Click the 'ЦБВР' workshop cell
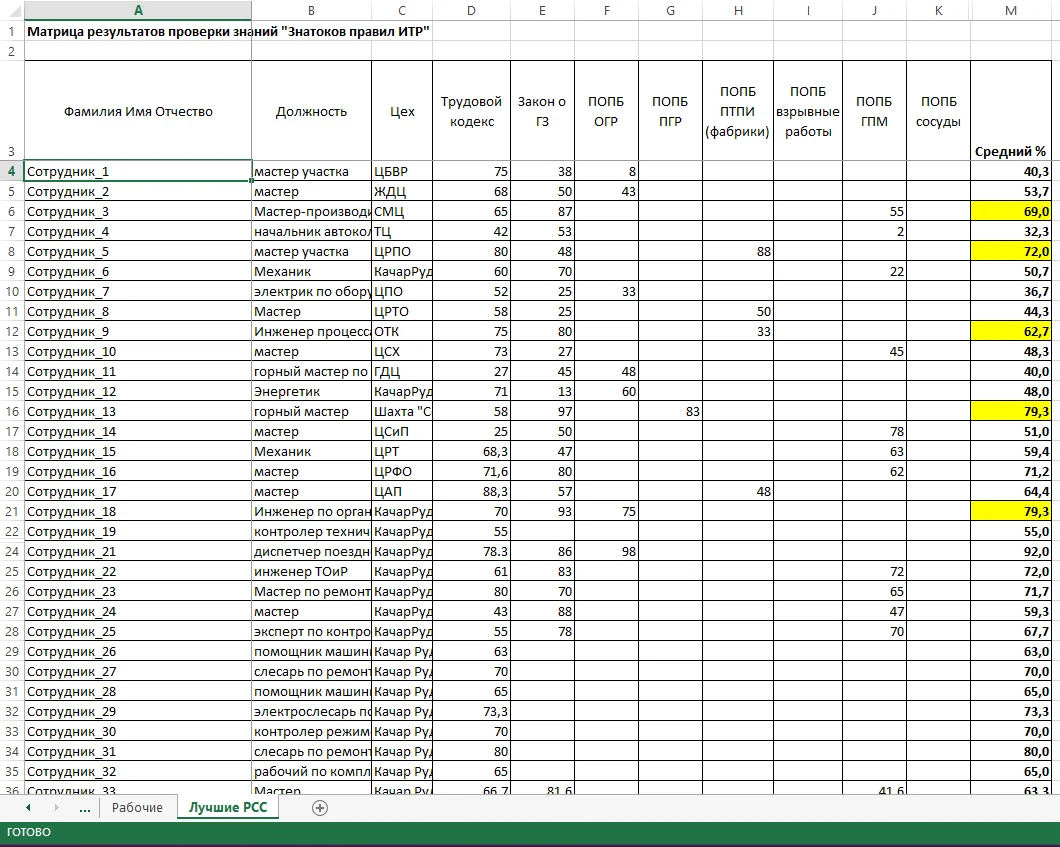1060x847 pixels. pyautogui.click(x=402, y=172)
